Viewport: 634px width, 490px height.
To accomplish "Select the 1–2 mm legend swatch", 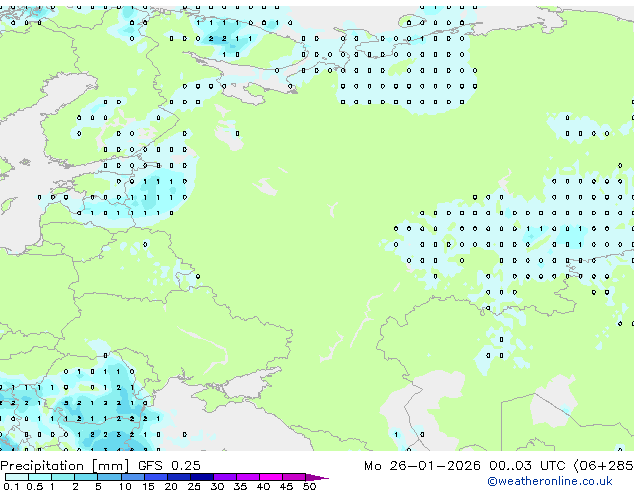I will [x=63, y=477].
